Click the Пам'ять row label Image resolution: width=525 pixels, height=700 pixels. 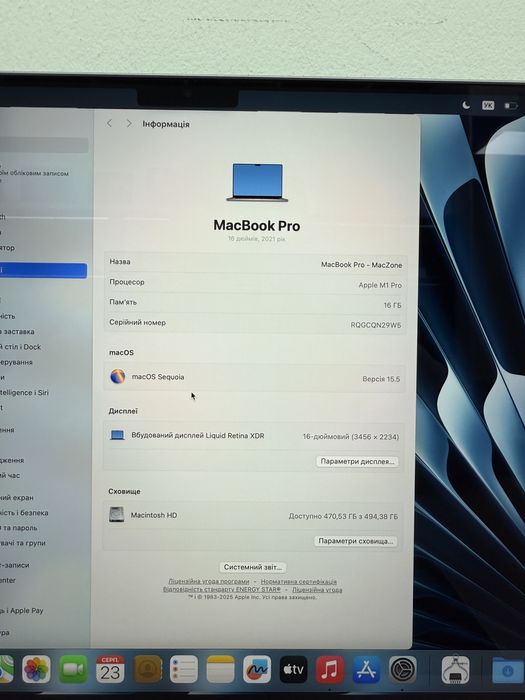pos(123,302)
